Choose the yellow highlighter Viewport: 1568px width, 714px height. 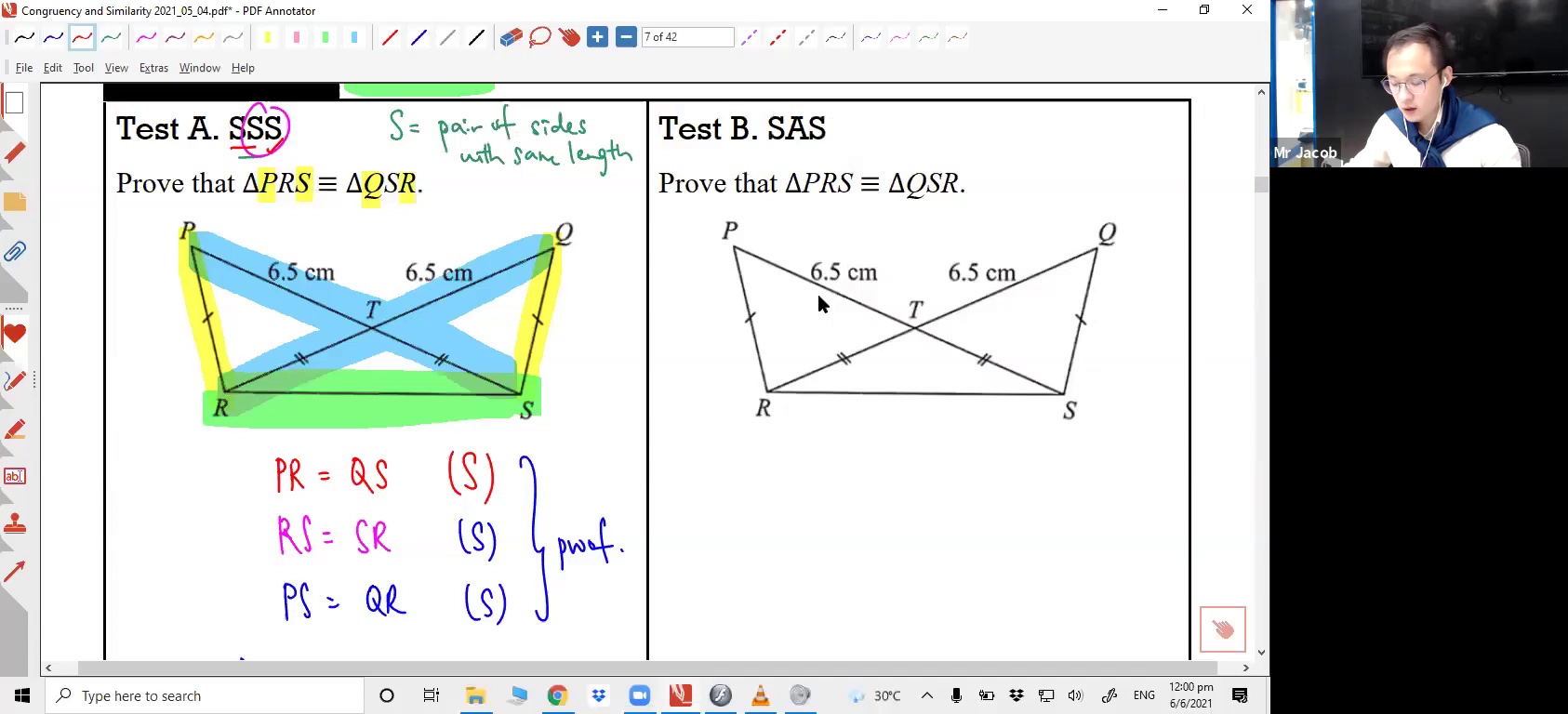pyautogui.click(x=268, y=38)
